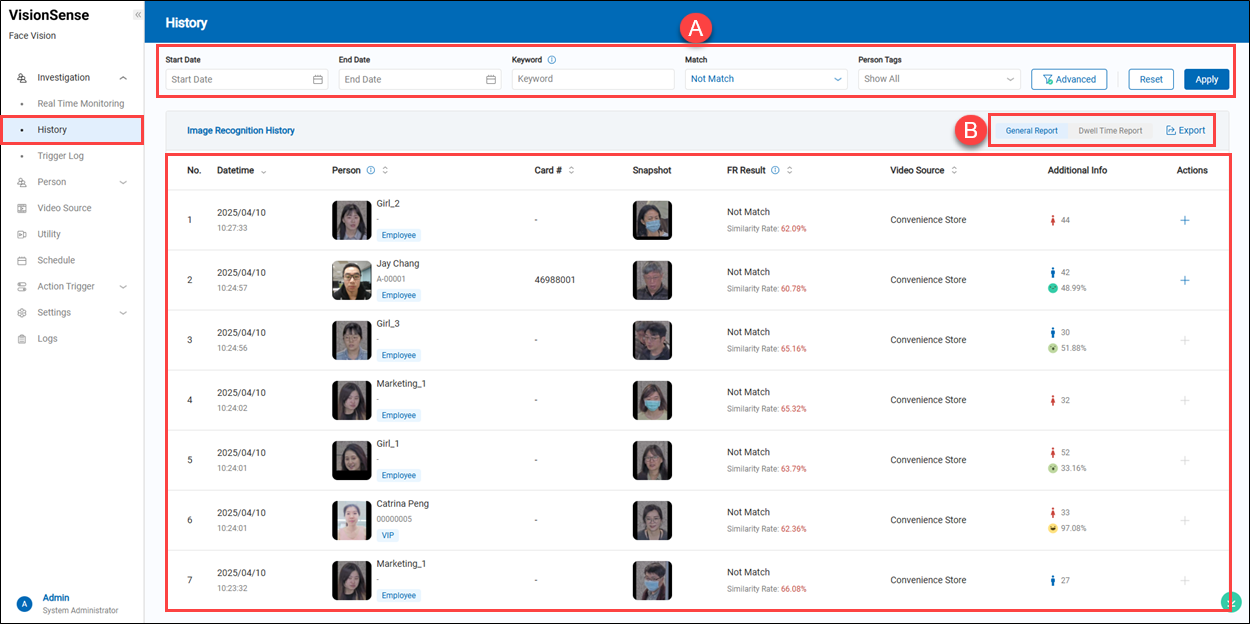This screenshot has height=624, width=1250.
Task: Switch to the General Report view
Action: [x=1031, y=131]
